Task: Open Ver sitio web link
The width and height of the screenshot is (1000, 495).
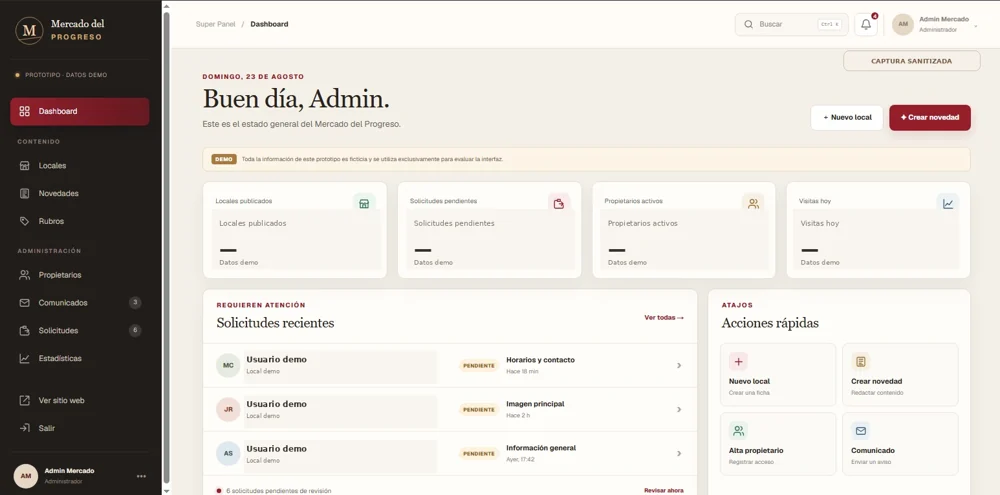Action: point(80,401)
